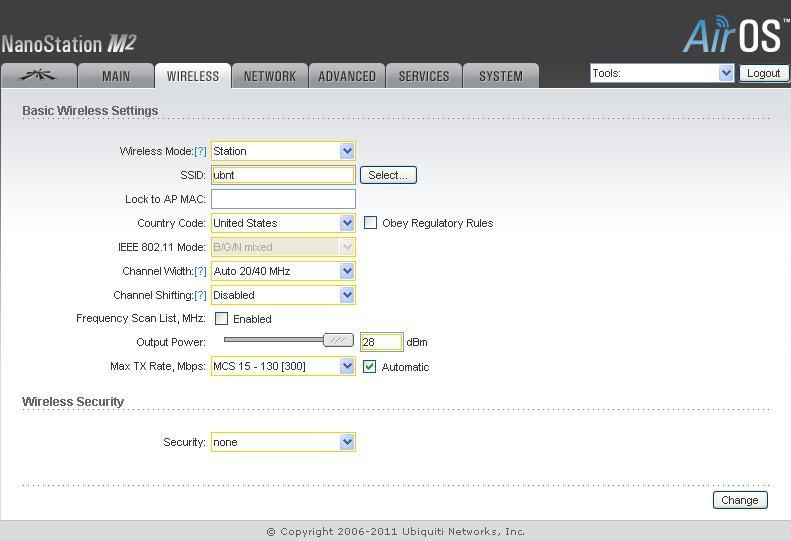Switch to the Network tab
The image size is (791, 541).
270,76
